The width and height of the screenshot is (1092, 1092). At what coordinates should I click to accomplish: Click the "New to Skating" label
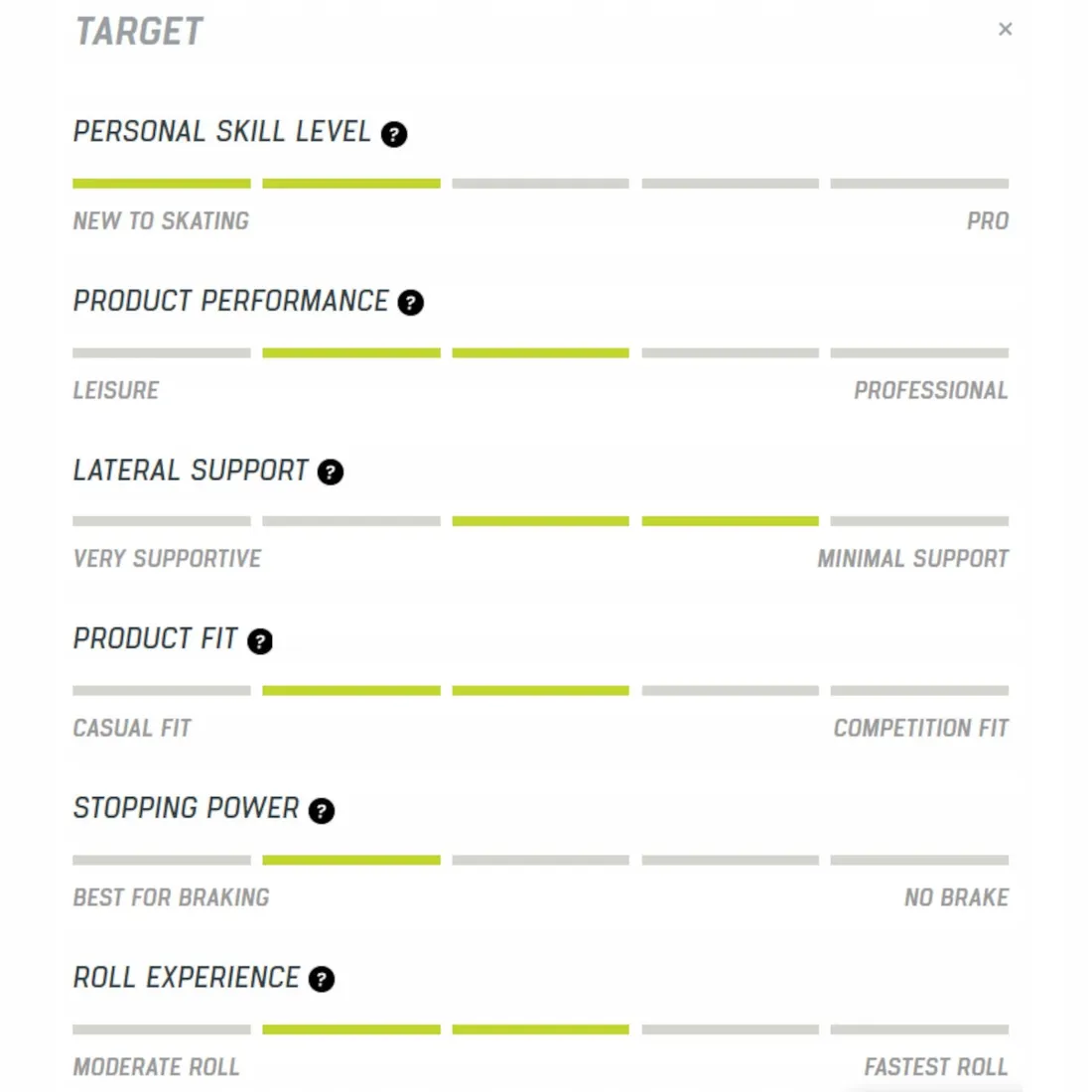point(161,221)
